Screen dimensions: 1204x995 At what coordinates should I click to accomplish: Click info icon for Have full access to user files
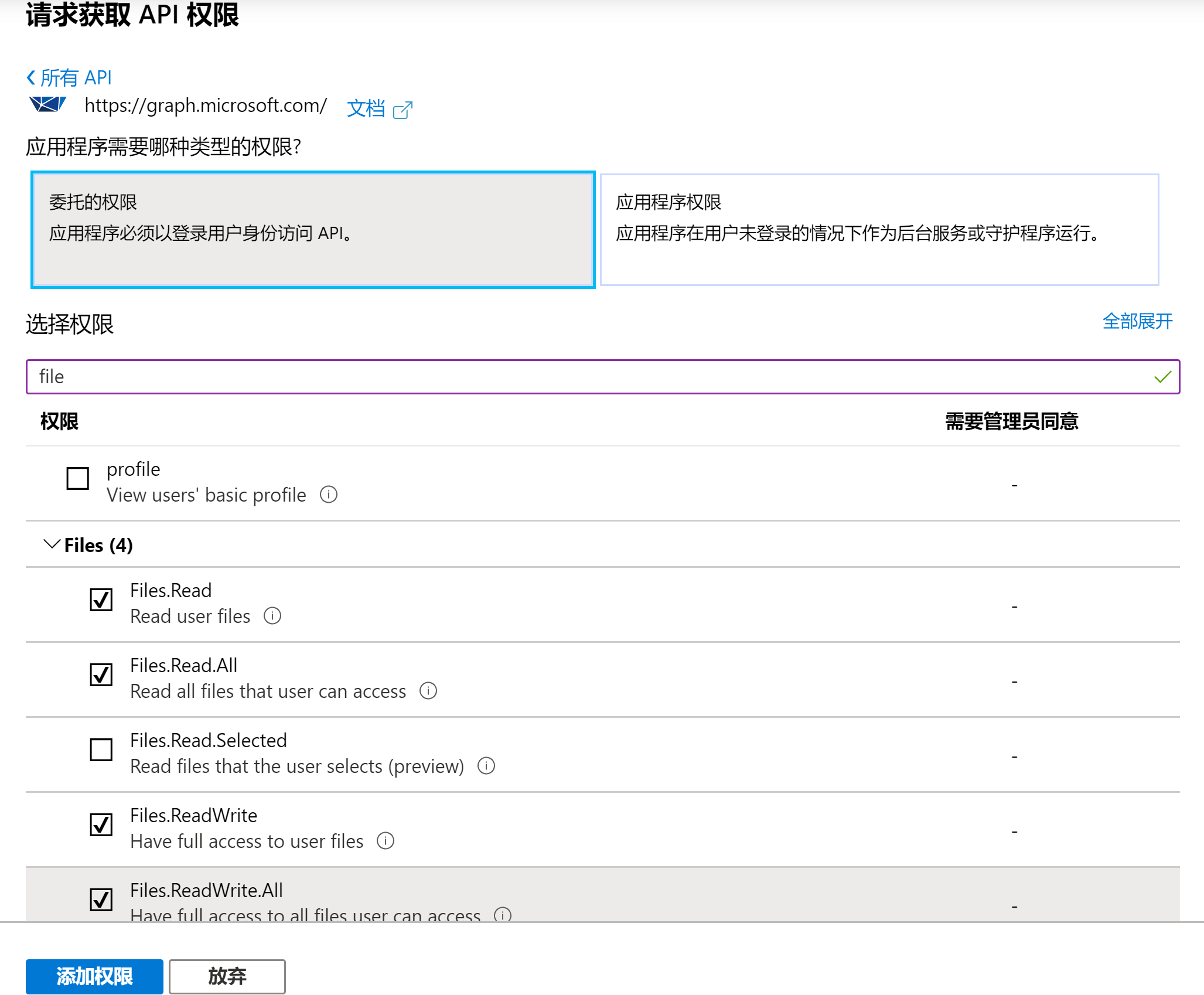point(386,841)
